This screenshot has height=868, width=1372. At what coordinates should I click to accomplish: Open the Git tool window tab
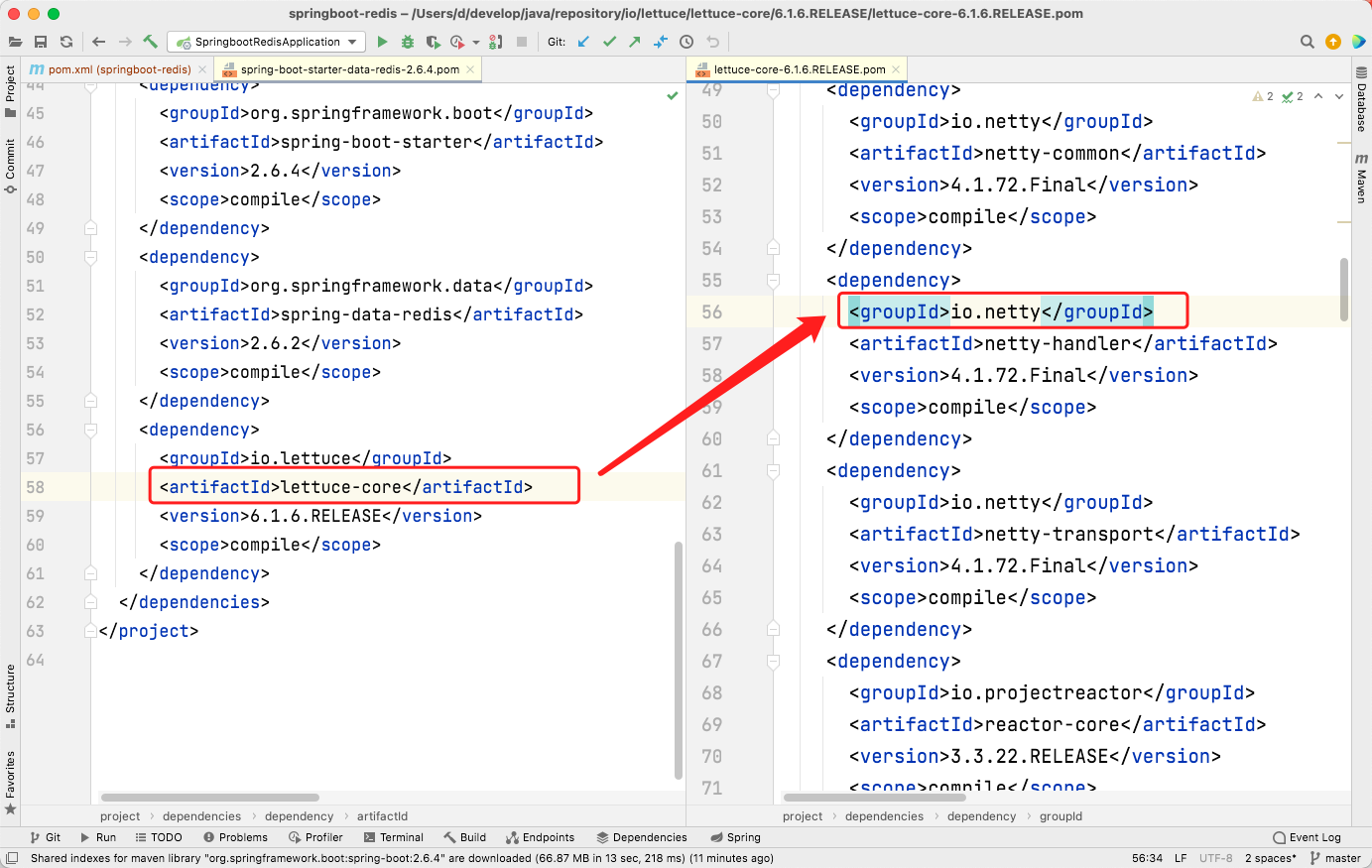46,837
